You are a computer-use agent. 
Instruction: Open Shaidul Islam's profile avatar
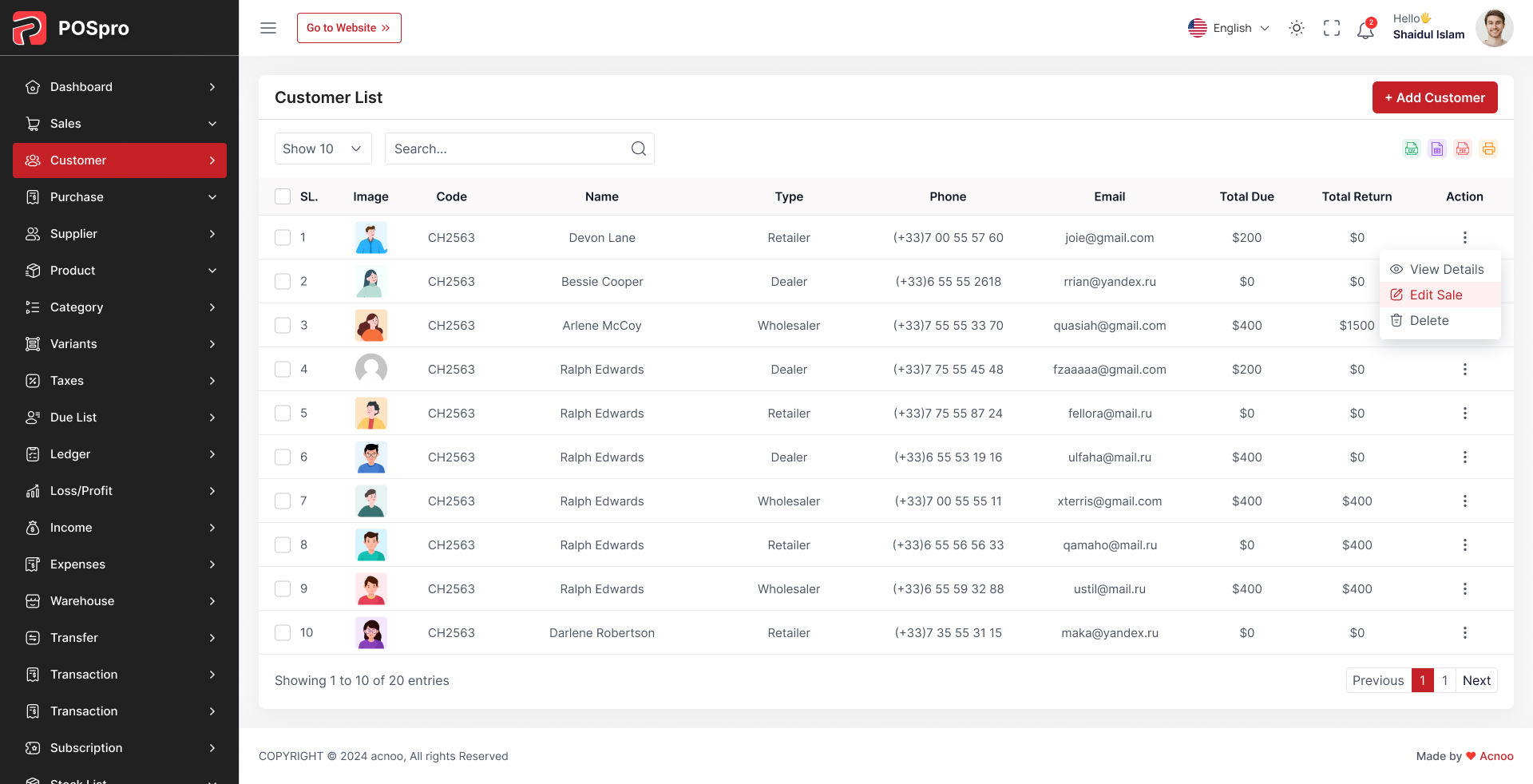pos(1494,28)
